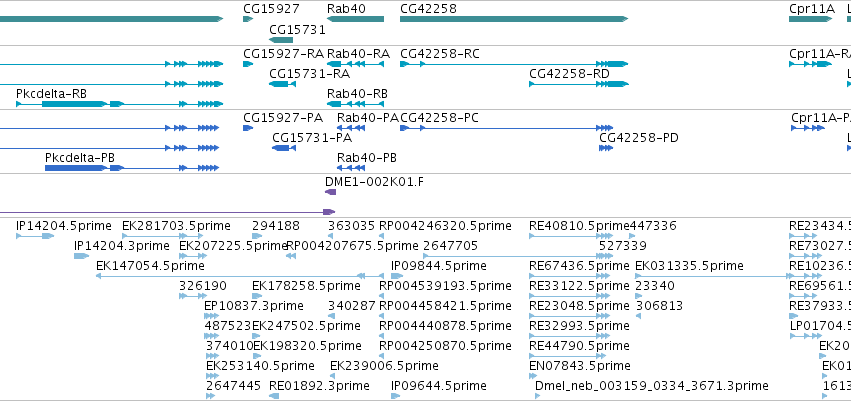
Task: Open the EK178258.5prime EST label
Action: 306,285
